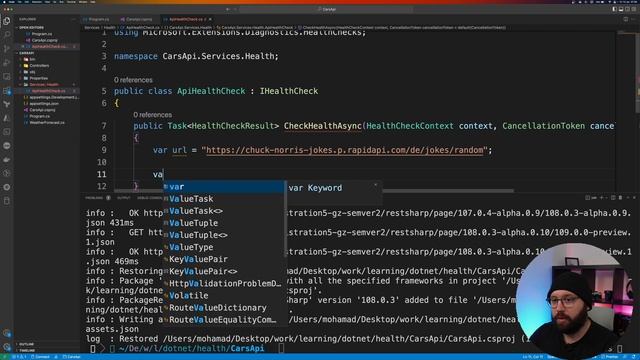
Task: Click the split editor icon at top right
Action: [626, 19]
